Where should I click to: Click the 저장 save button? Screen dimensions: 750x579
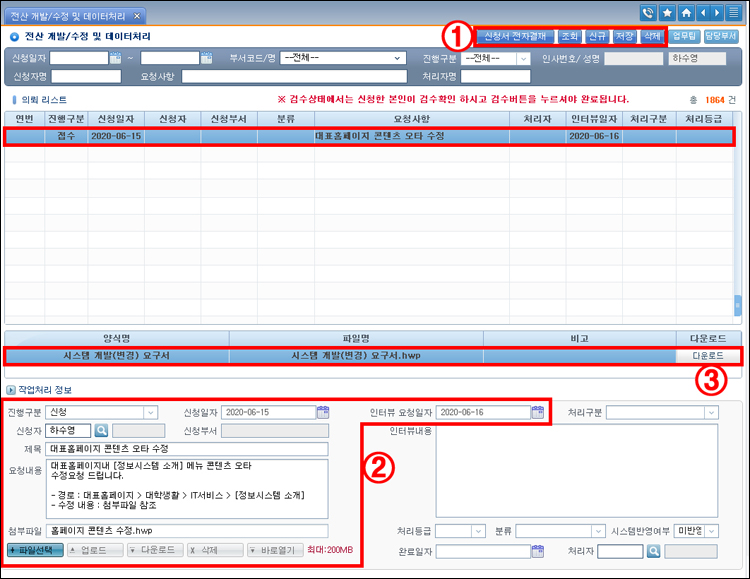coord(624,36)
